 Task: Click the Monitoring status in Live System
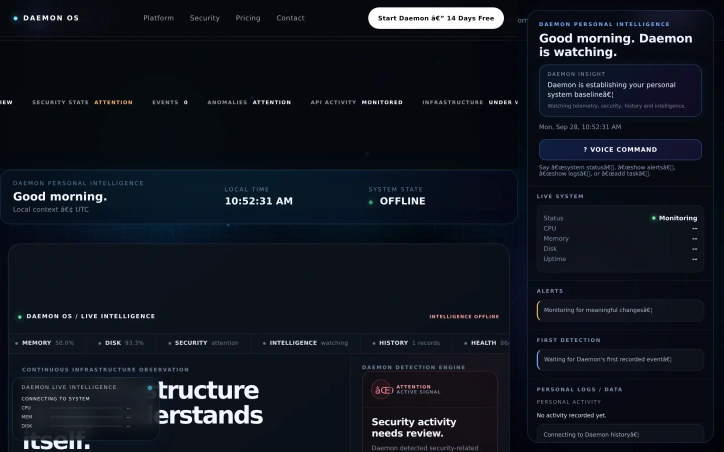[674, 218]
